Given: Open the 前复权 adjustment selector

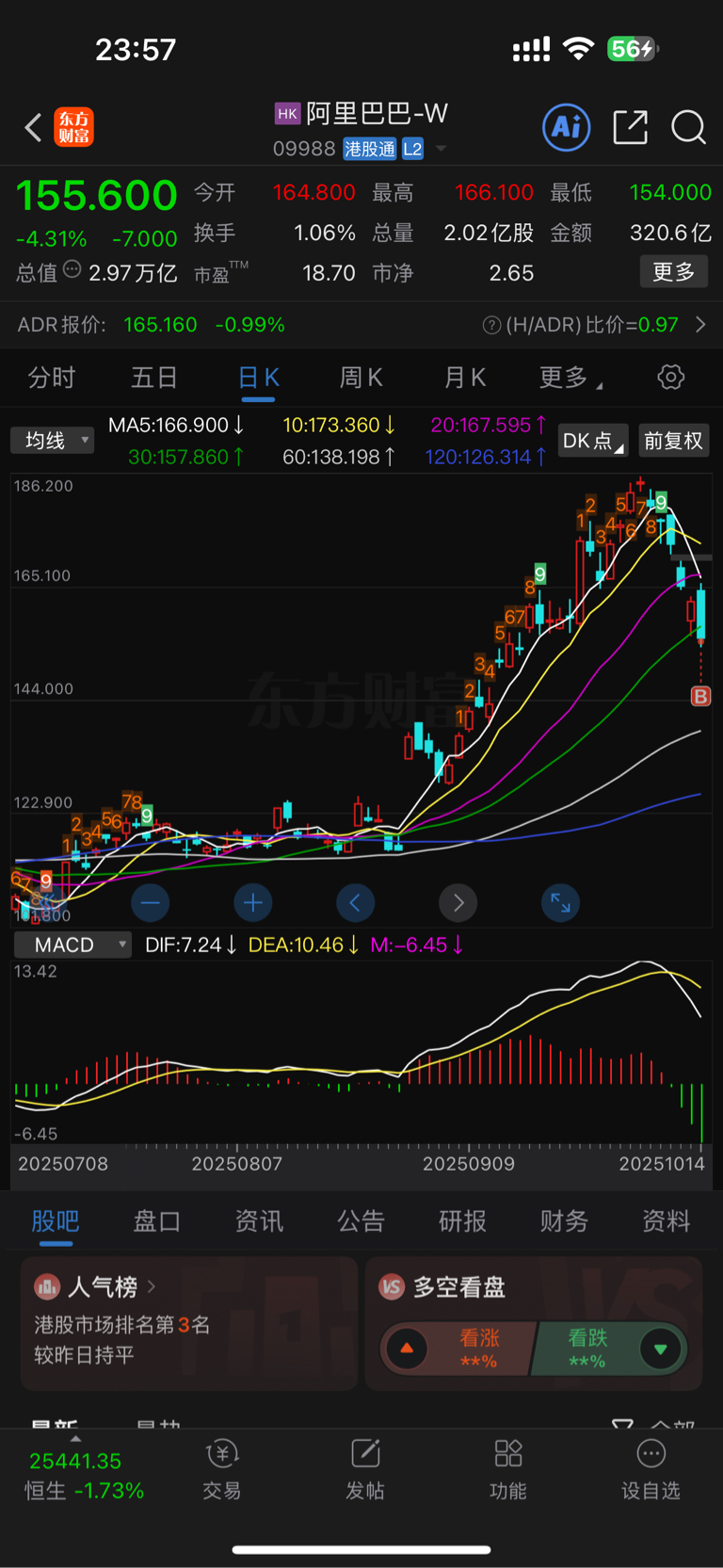Looking at the screenshot, I should (x=673, y=441).
